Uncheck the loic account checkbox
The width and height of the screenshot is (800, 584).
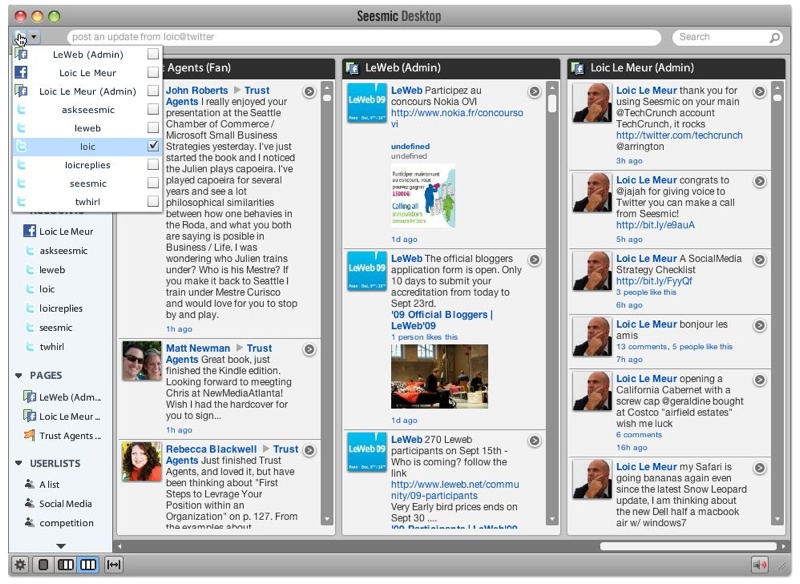tap(153, 146)
